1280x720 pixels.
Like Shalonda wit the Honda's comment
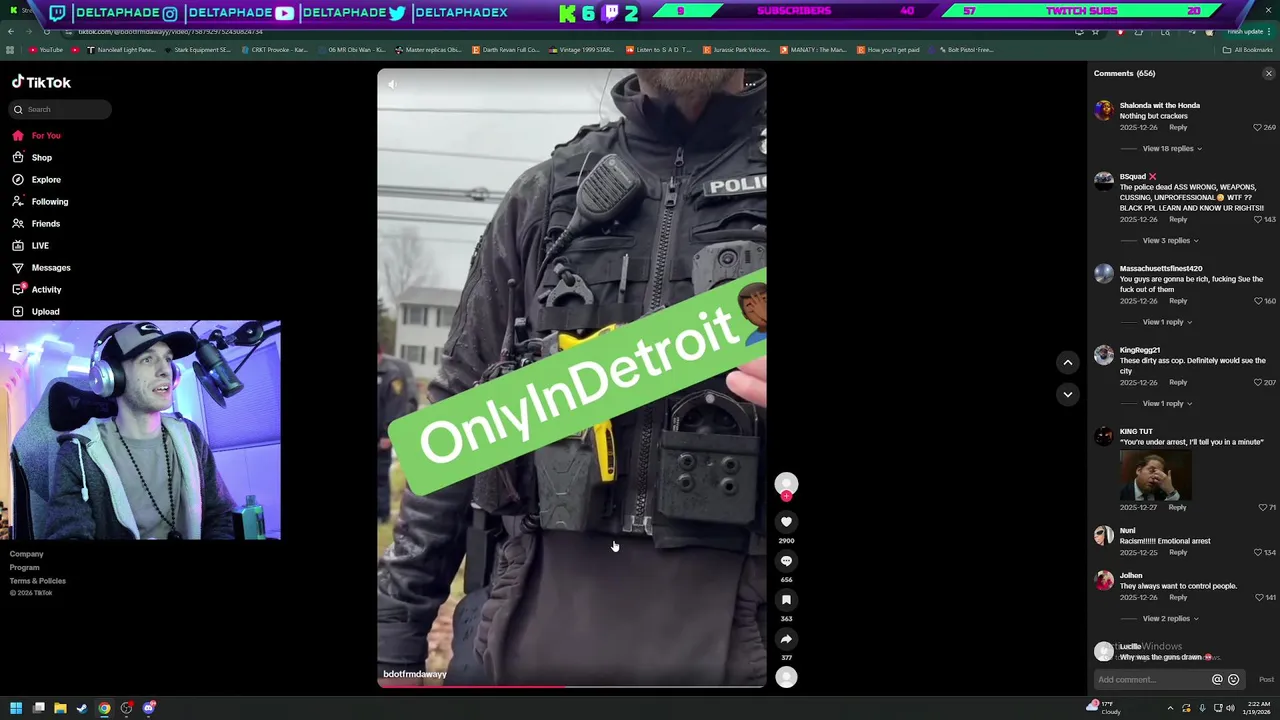click(x=1258, y=128)
